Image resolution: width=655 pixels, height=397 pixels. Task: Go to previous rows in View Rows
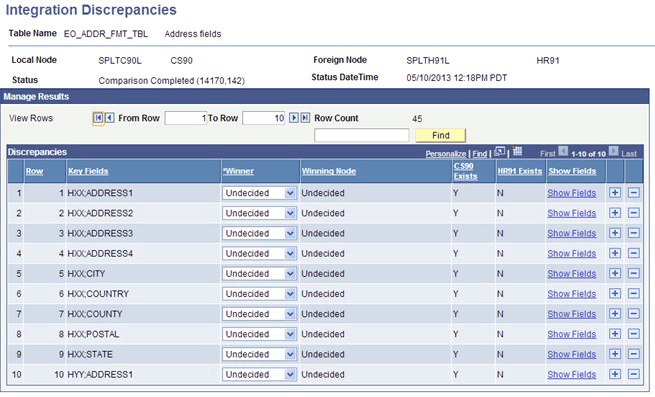pyautogui.click(x=109, y=118)
